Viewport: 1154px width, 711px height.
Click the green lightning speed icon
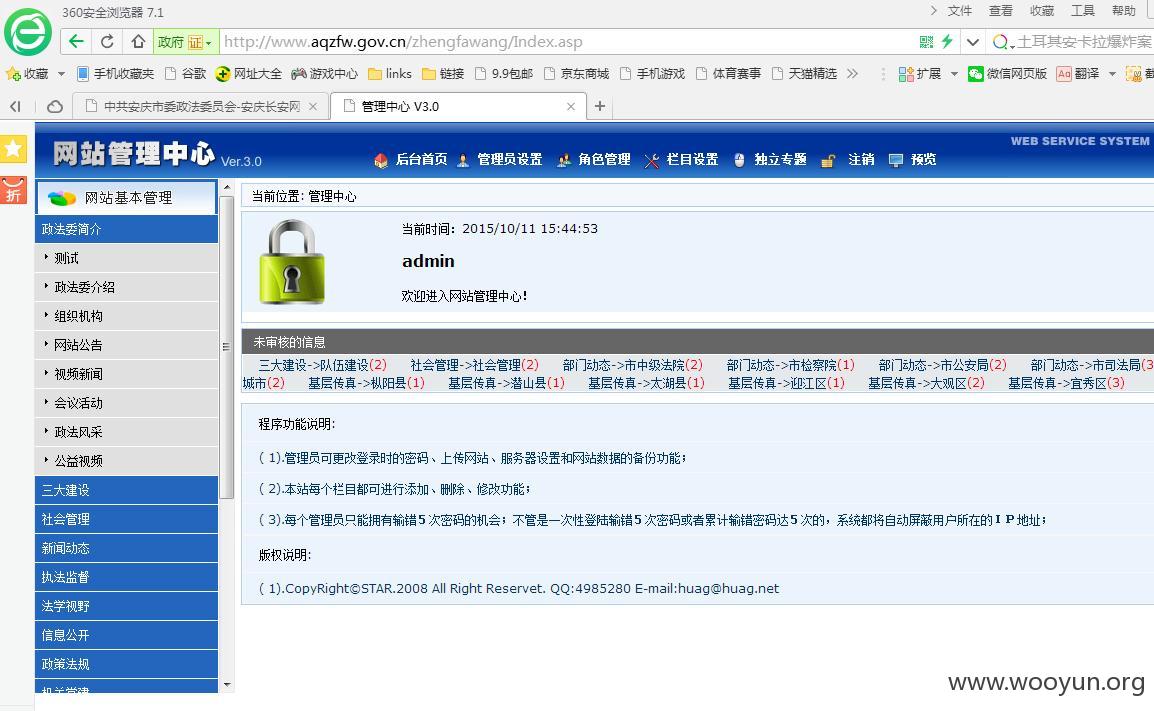click(x=947, y=42)
